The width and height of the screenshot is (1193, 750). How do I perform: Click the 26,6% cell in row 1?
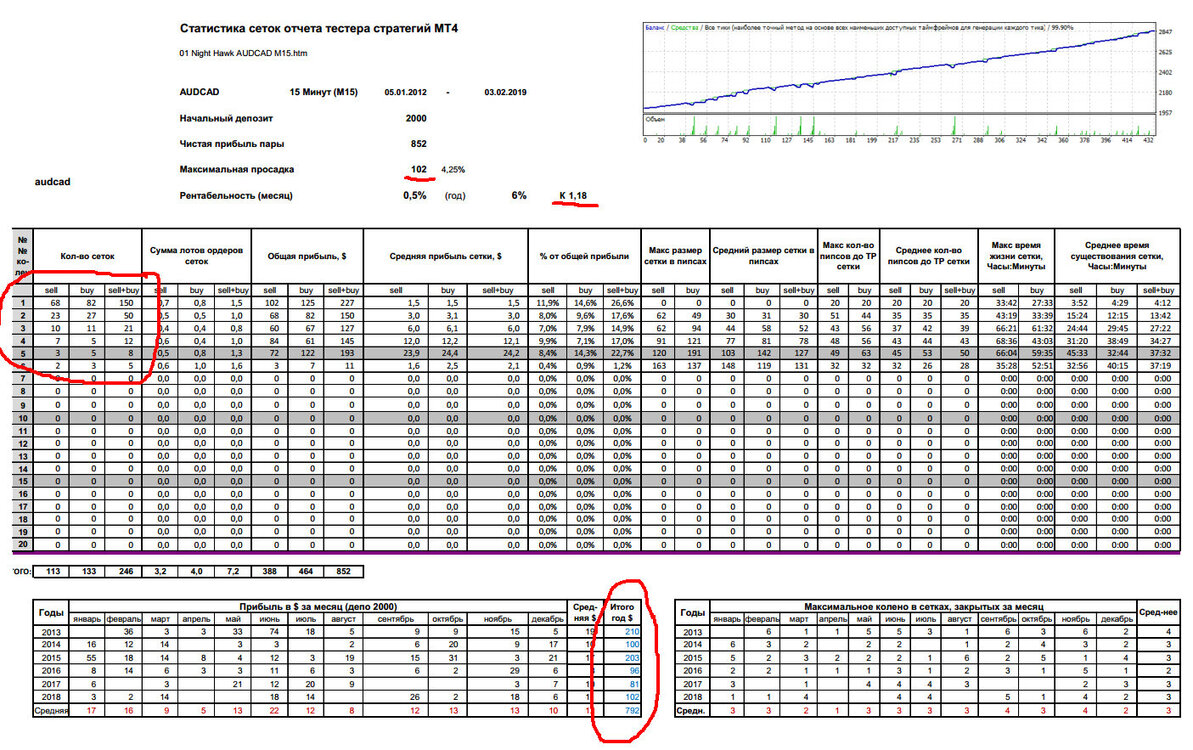pyautogui.click(x=622, y=303)
